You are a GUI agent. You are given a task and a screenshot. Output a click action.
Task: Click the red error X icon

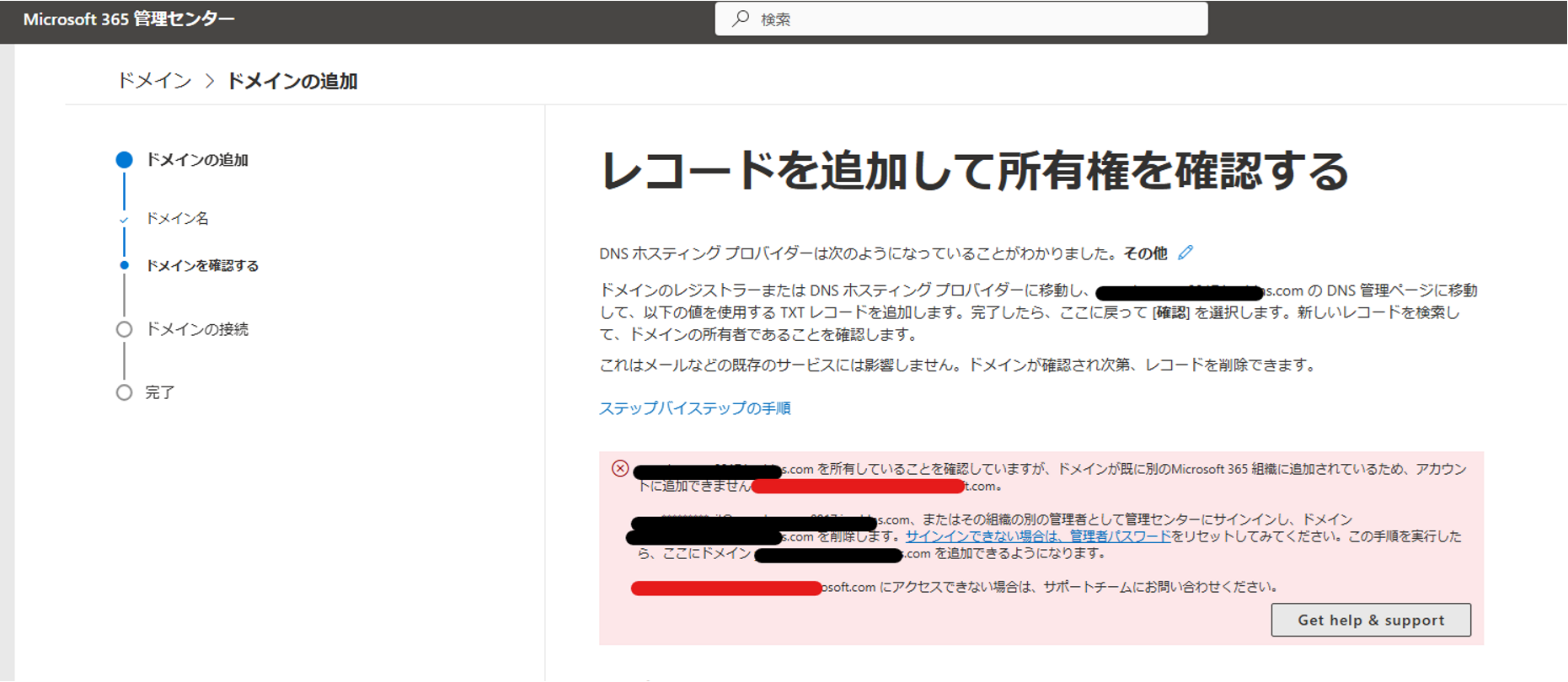click(620, 469)
